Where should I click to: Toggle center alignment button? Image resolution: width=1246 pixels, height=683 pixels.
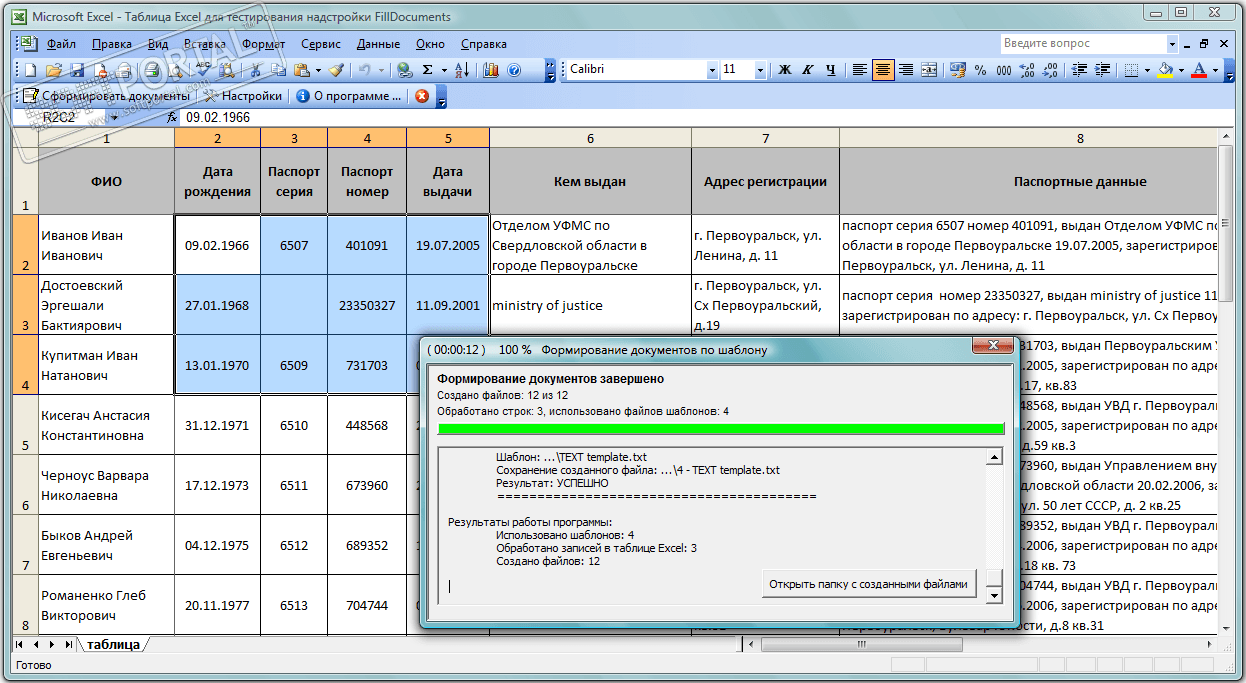[882, 70]
